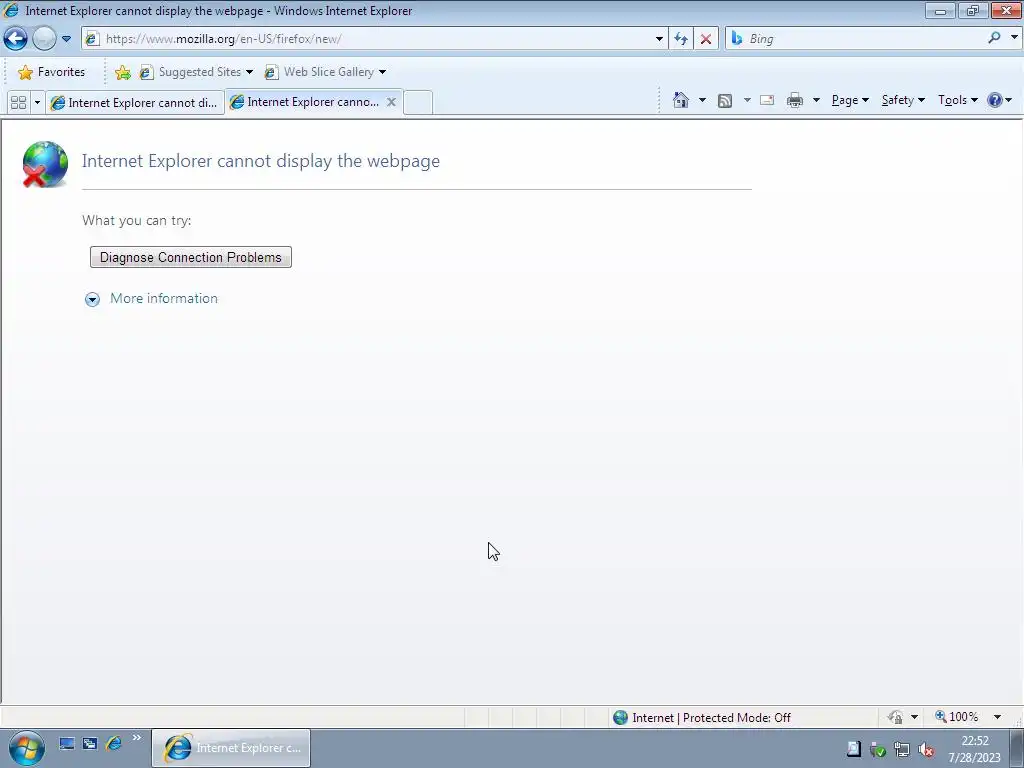Click the Read Mail envelope icon
This screenshot has height=768, width=1024.
pos(767,100)
